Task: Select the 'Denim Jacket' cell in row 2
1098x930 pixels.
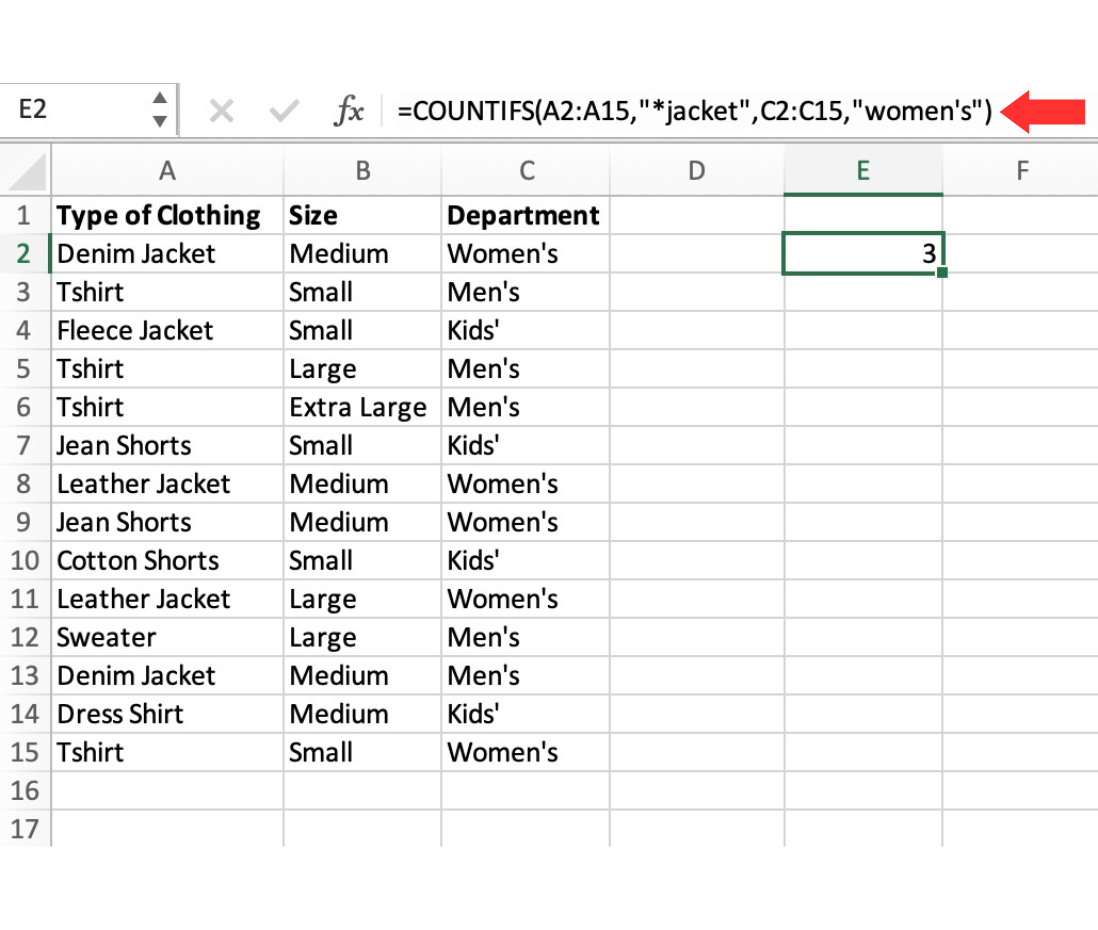Action: pos(167,254)
